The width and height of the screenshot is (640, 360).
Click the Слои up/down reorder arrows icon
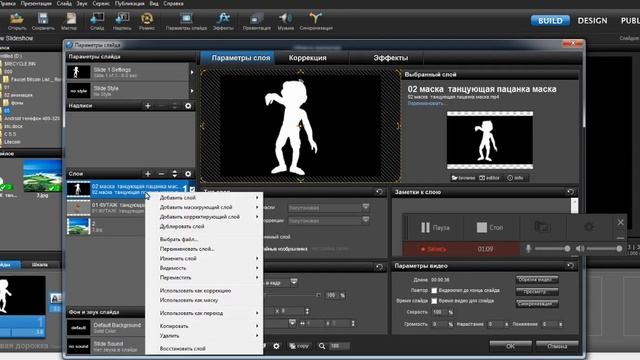tap(175, 174)
